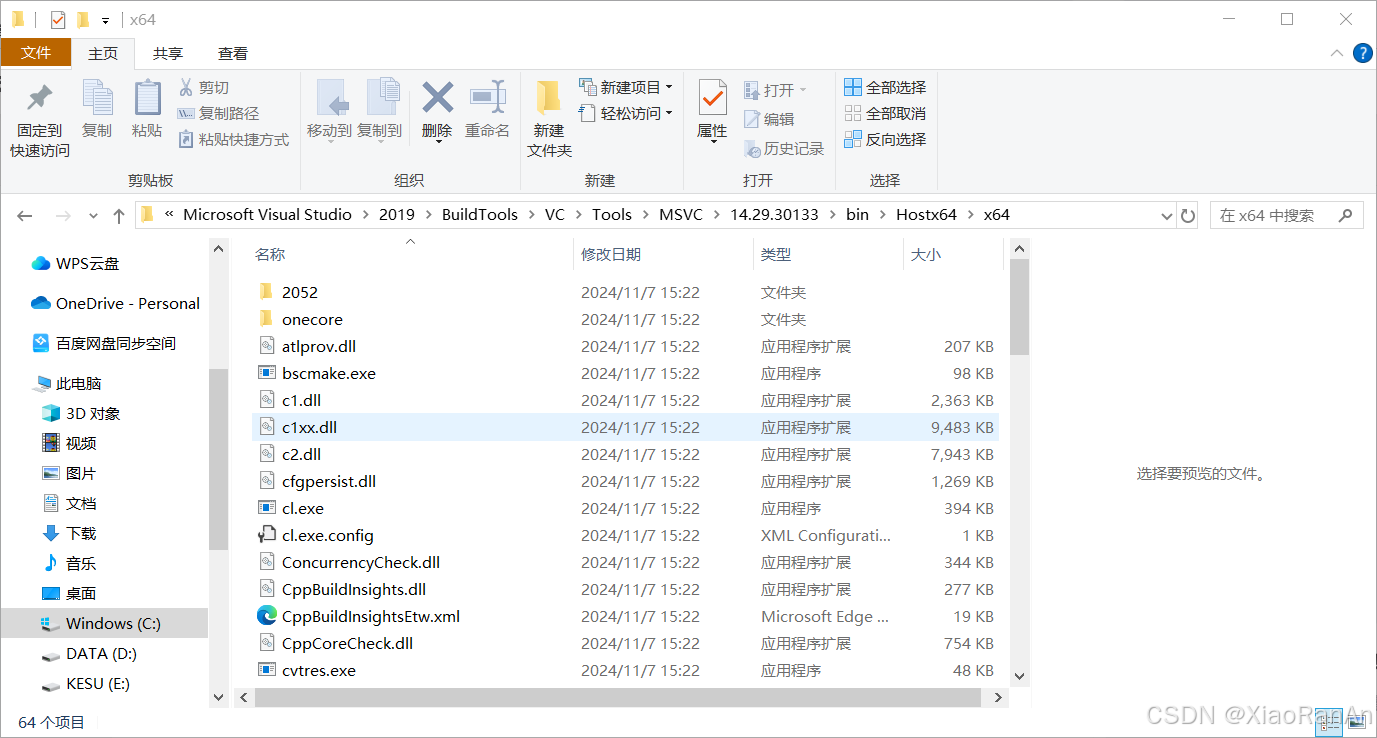Open 百度网盘同步空间 in navigation pane

click(x=103, y=343)
